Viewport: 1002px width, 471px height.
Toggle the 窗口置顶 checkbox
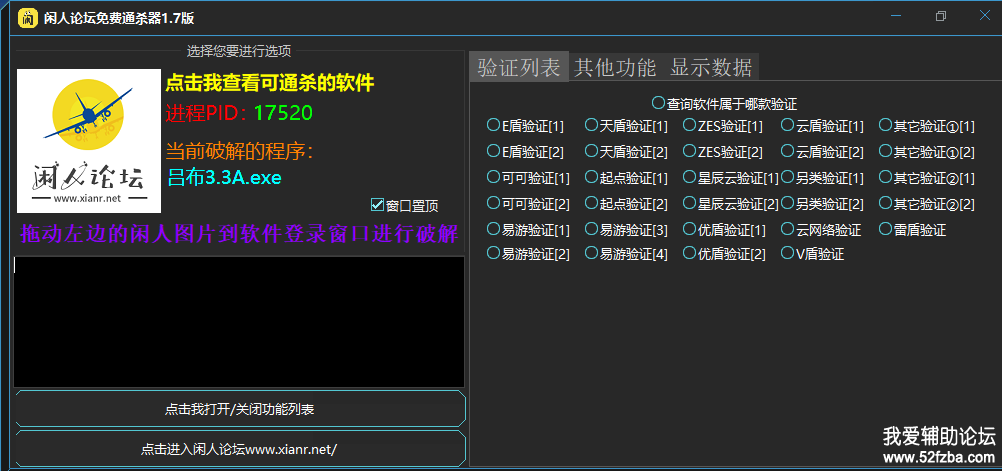(405, 206)
